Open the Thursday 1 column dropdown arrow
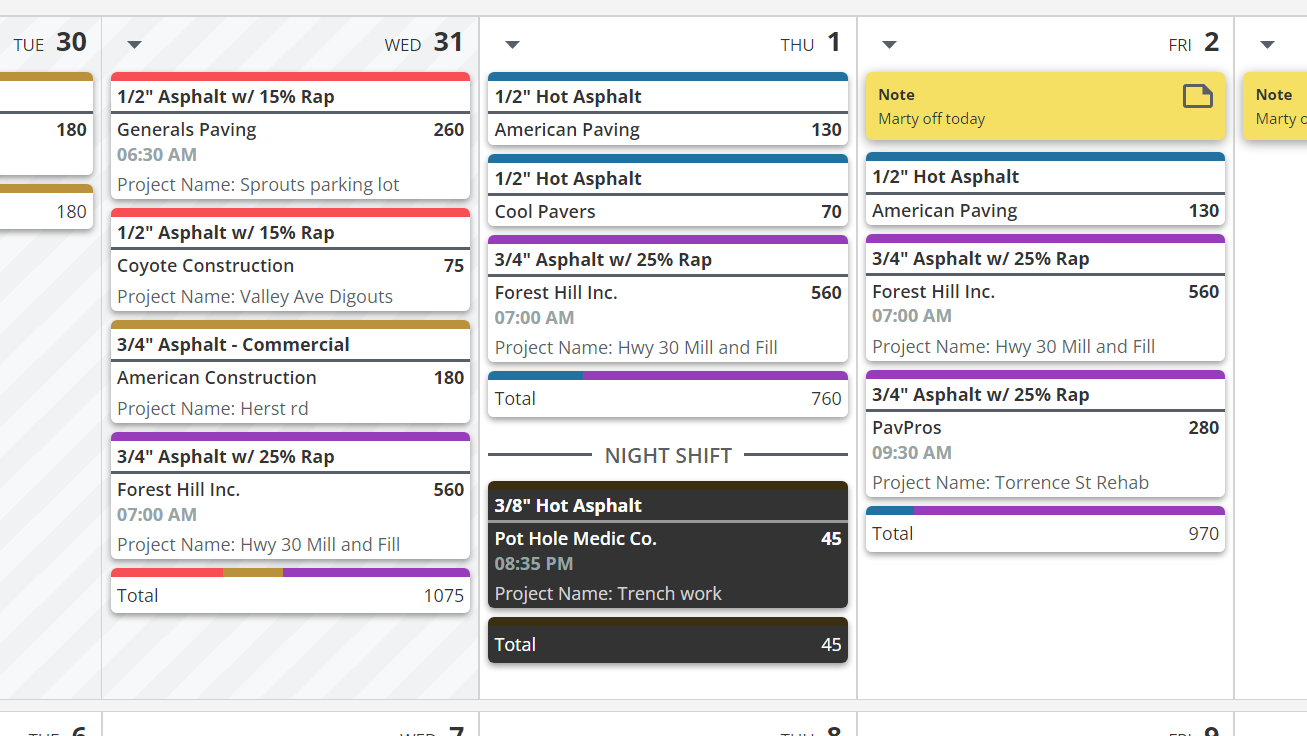 (x=512, y=44)
